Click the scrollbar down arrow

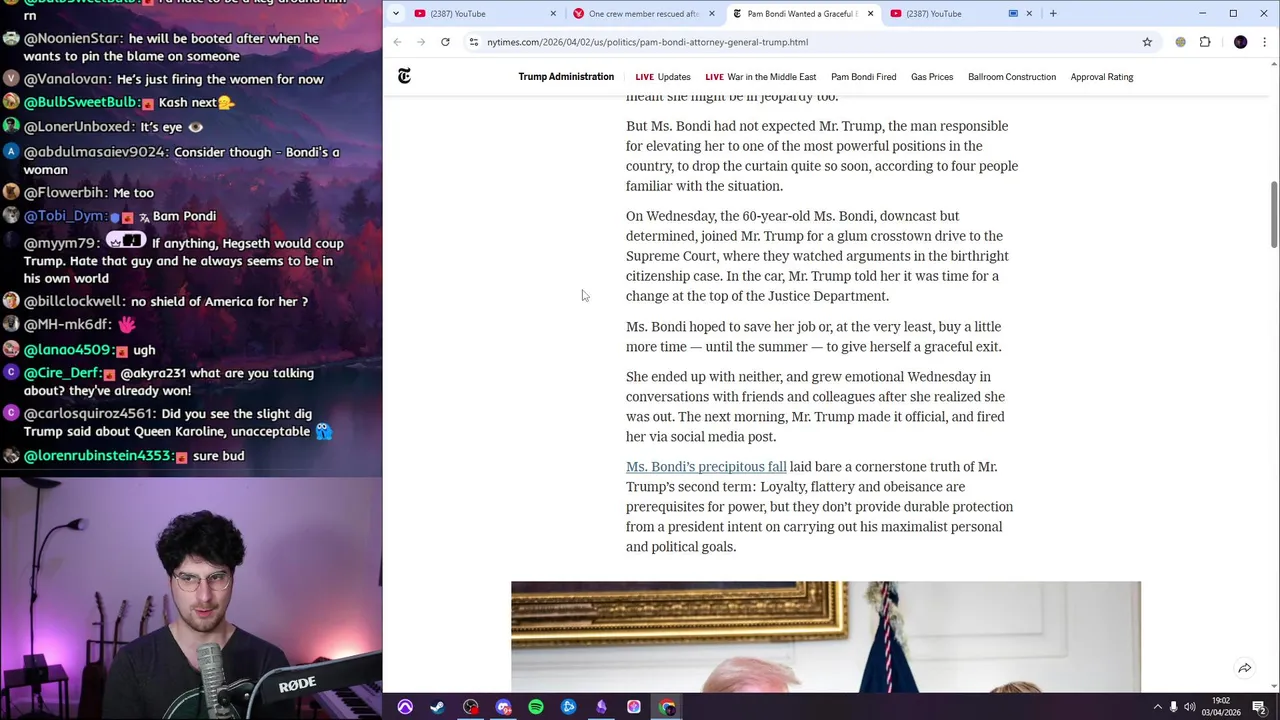point(1274,687)
